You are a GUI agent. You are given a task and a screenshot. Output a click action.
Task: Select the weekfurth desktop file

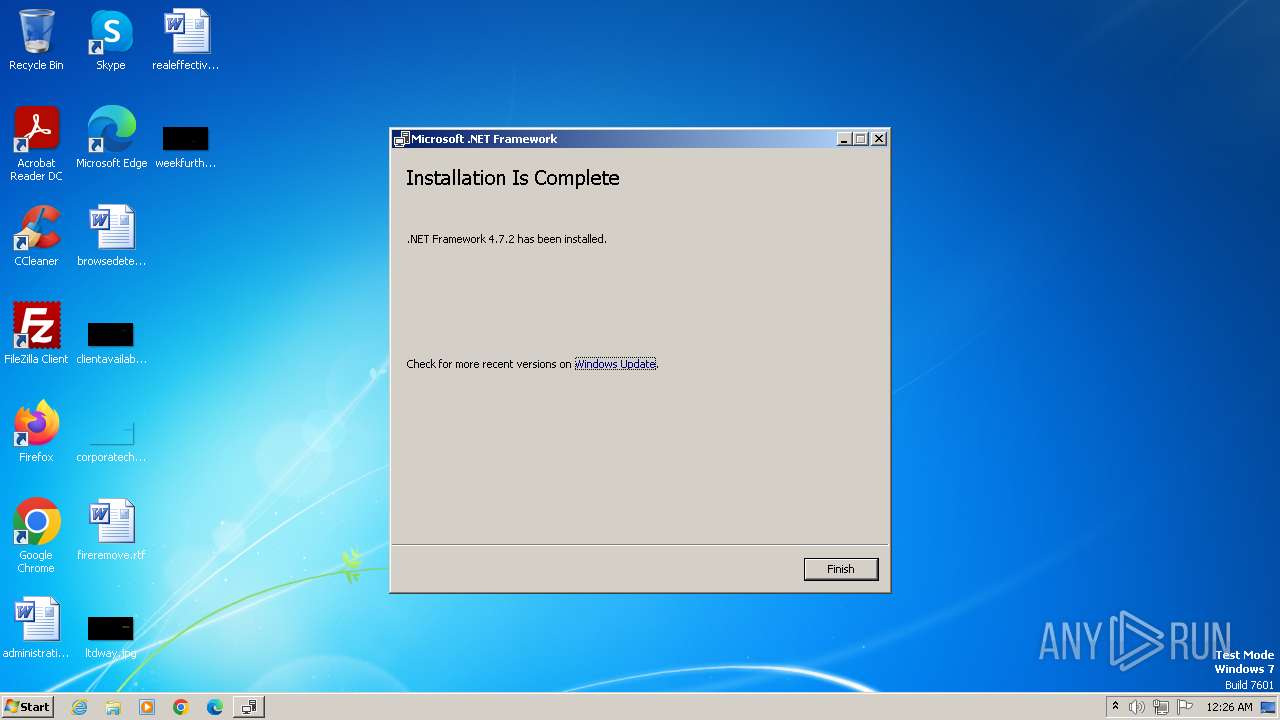pyautogui.click(x=186, y=146)
